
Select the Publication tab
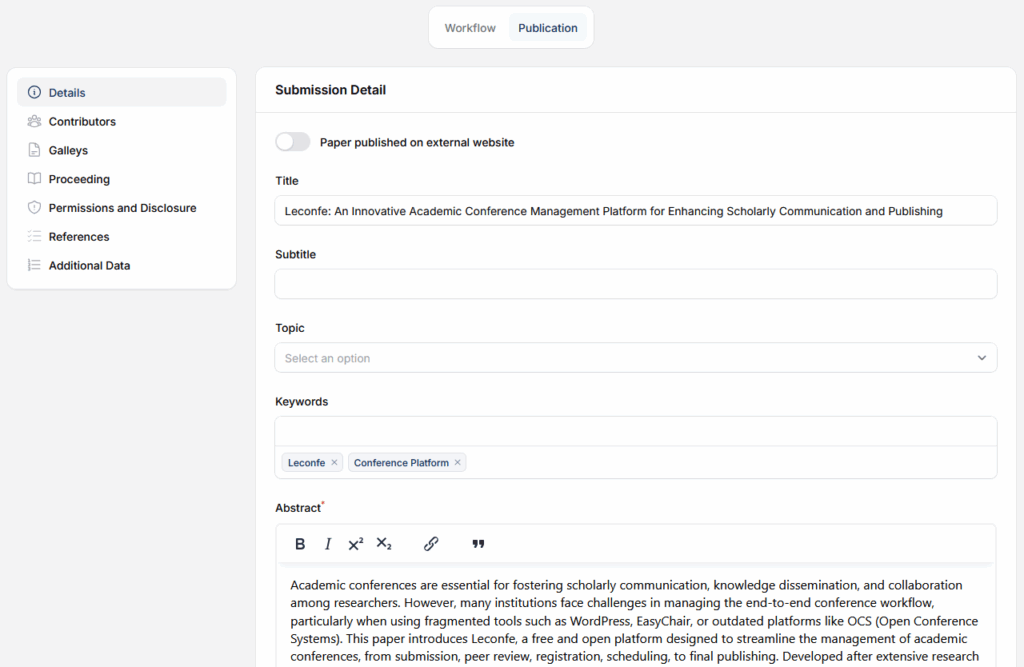548,28
